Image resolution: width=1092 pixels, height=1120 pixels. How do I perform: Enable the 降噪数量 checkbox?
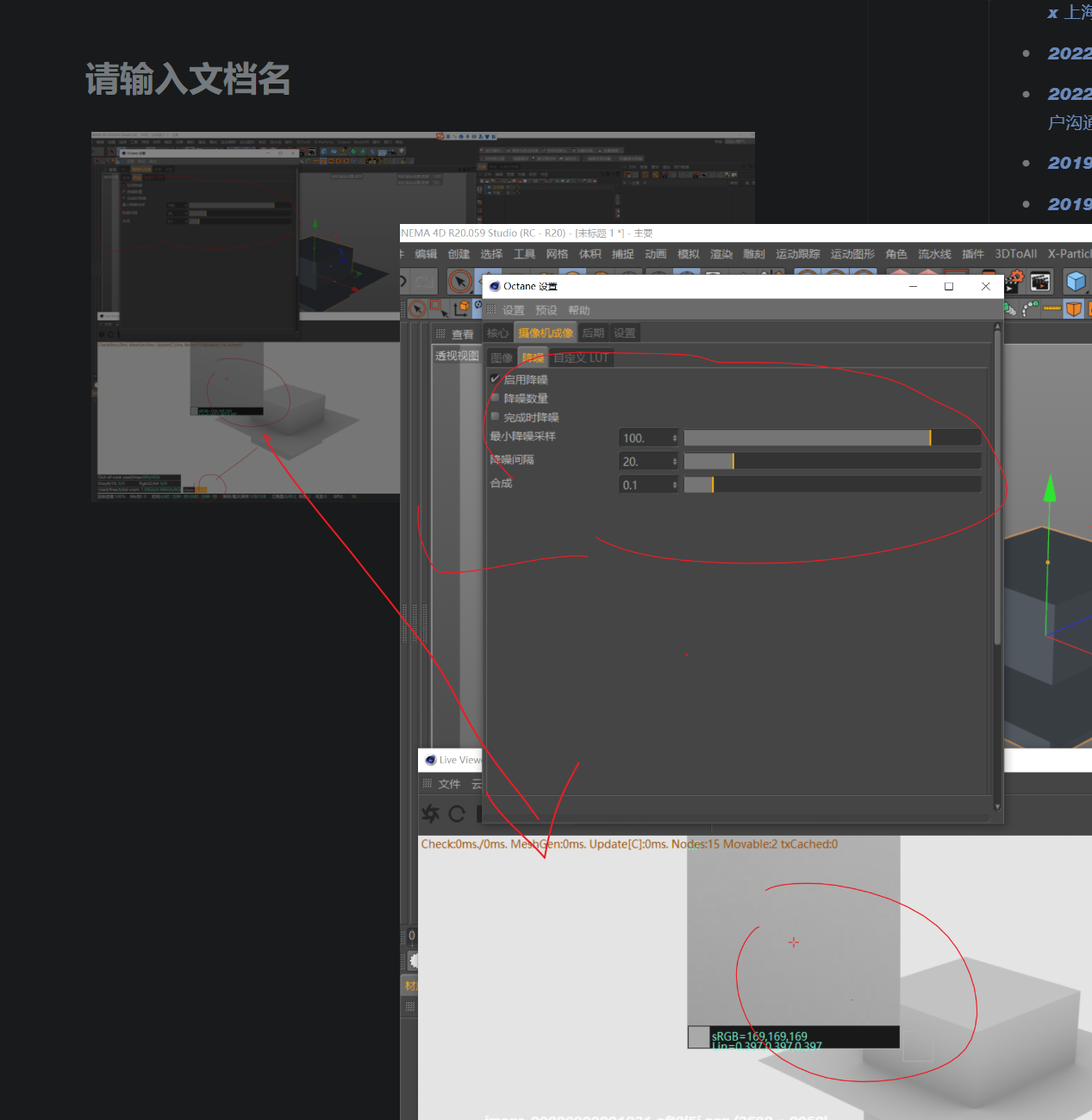click(495, 397)
